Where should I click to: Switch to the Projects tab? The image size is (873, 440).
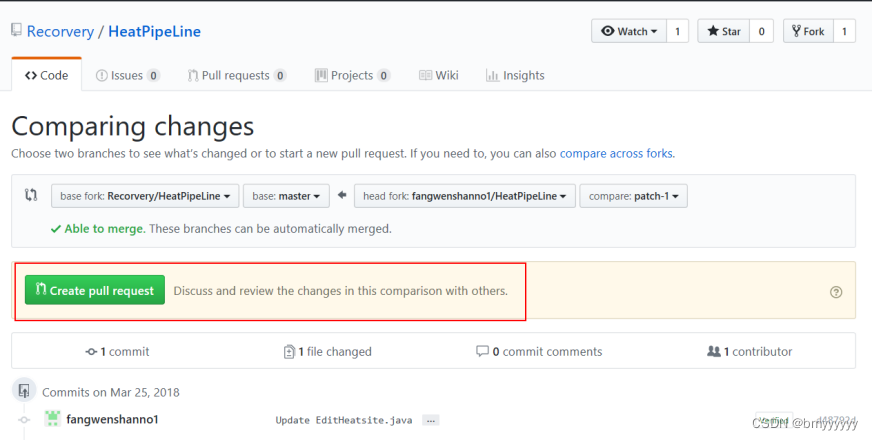pos(352,75)
